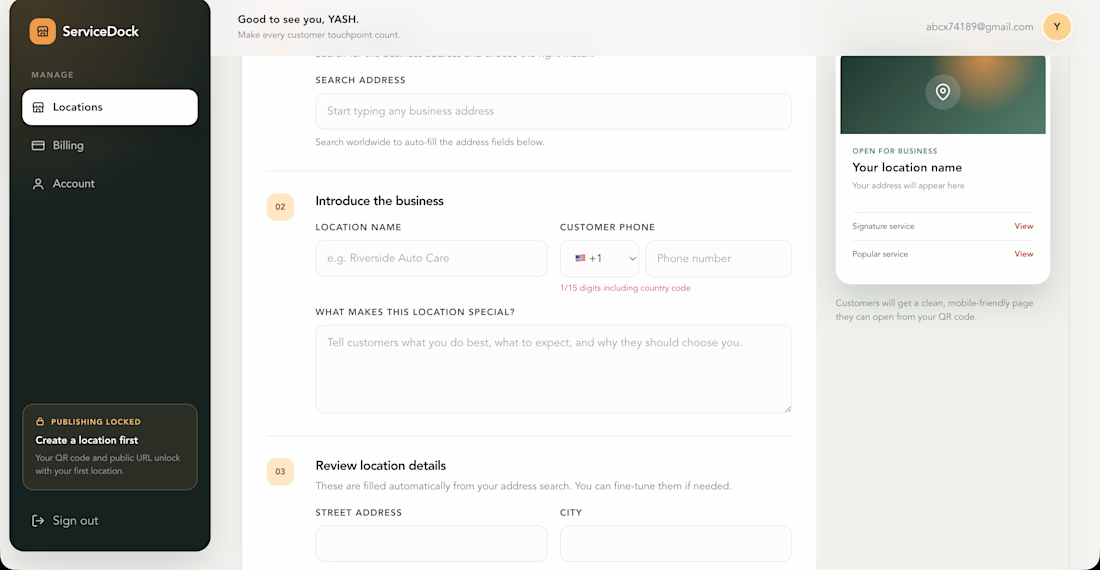The image size is (1100, 570).
Task: Focus the Street Address input field
Action: click(x=431, y=543)
